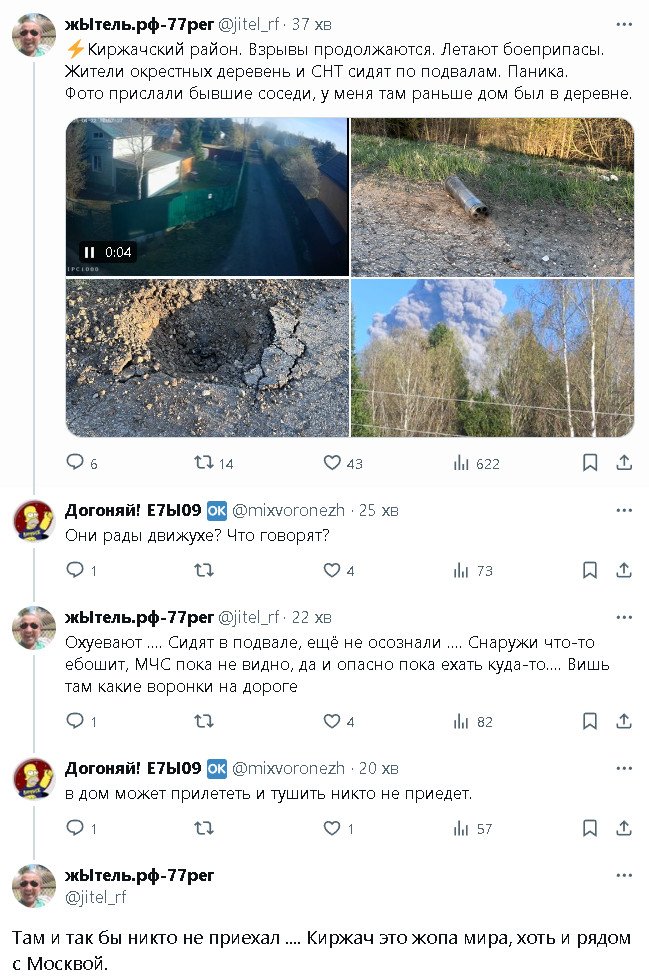Open more options on the last post
The width and height of the screenshot is (649, 979).
click(x=624, y=875)
